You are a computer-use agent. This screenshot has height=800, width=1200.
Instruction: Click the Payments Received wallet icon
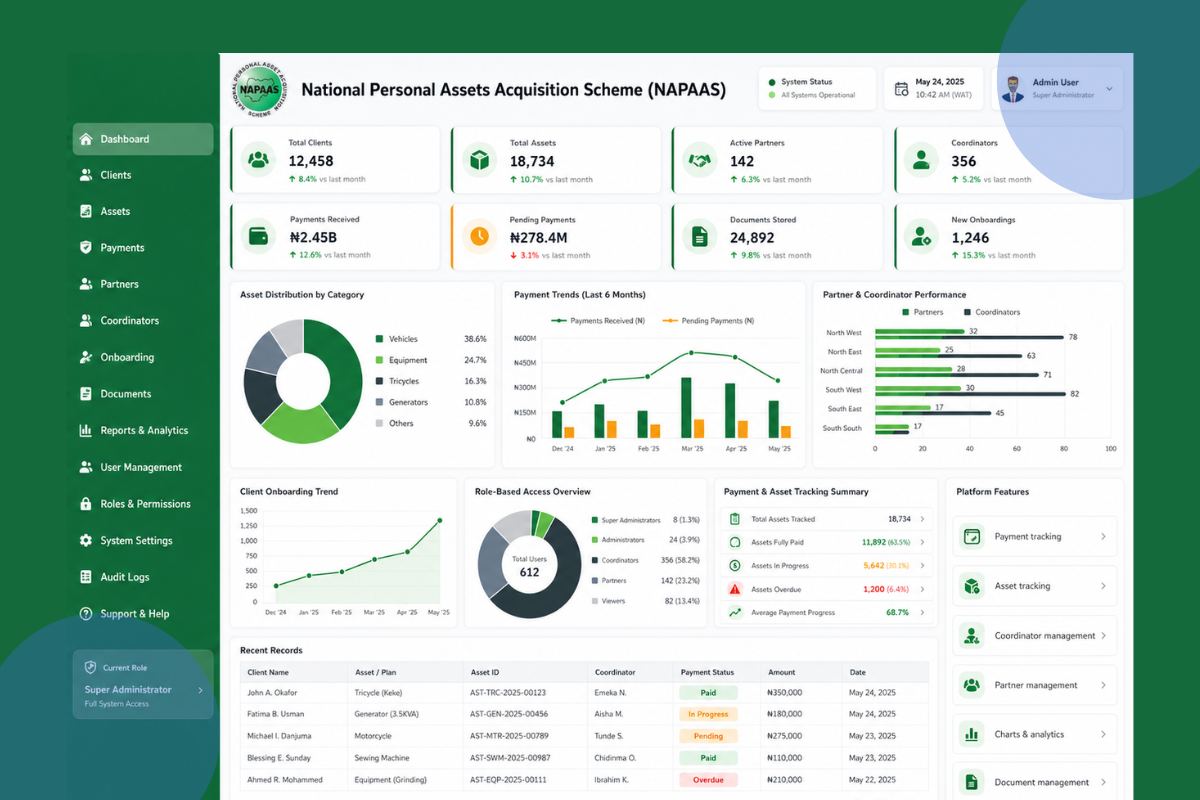259,237
